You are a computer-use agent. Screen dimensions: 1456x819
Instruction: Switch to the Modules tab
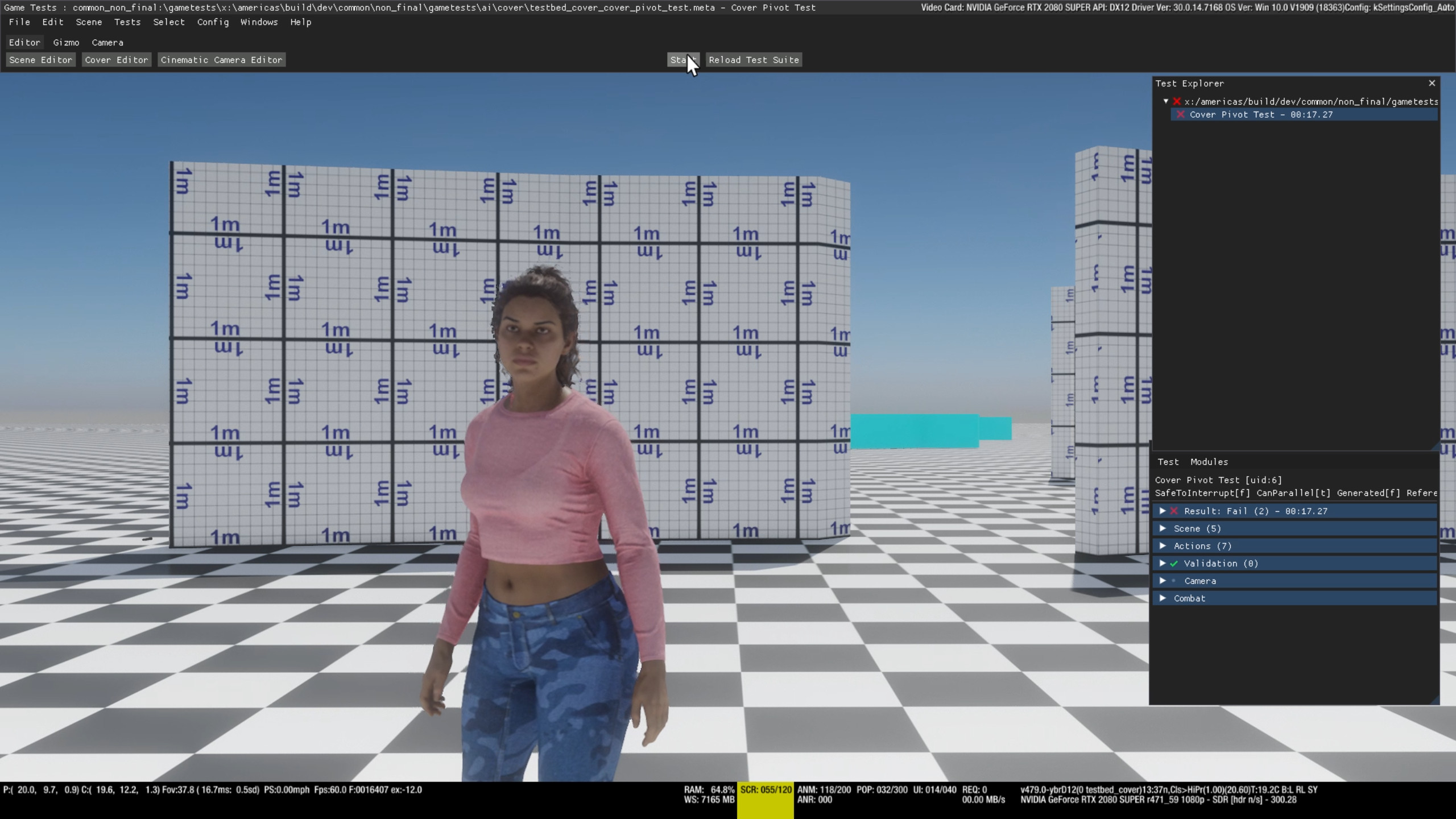[x=1209, y=462]
